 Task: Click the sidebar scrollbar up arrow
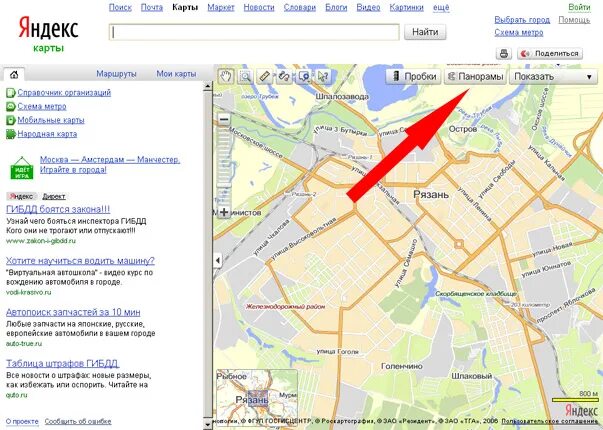207,86
